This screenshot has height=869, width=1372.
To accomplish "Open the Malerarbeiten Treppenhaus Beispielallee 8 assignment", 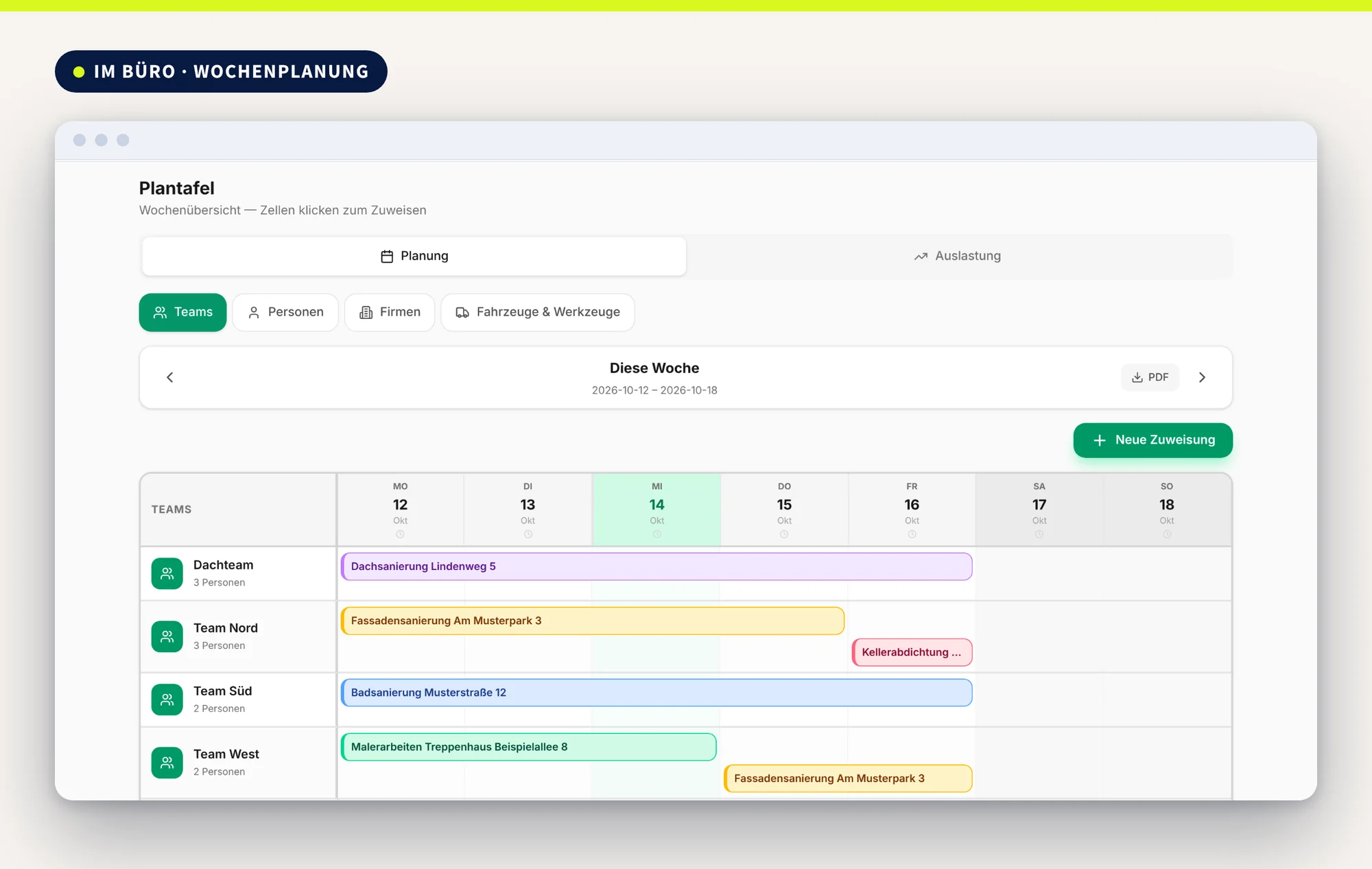I will [529, 747].
